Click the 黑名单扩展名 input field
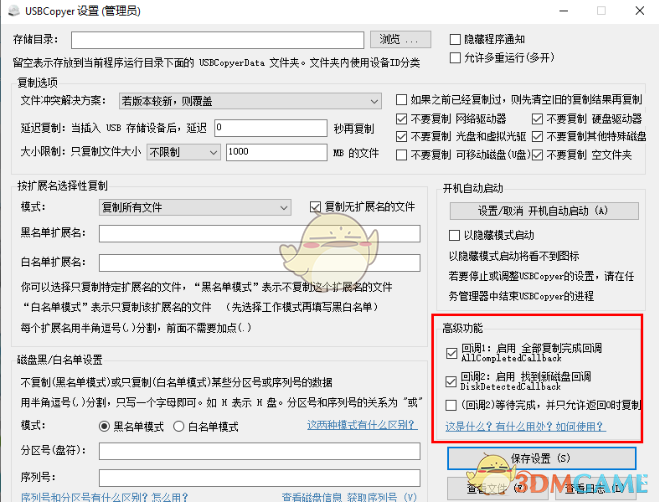659x502 pixels. [x=259, y=234]
